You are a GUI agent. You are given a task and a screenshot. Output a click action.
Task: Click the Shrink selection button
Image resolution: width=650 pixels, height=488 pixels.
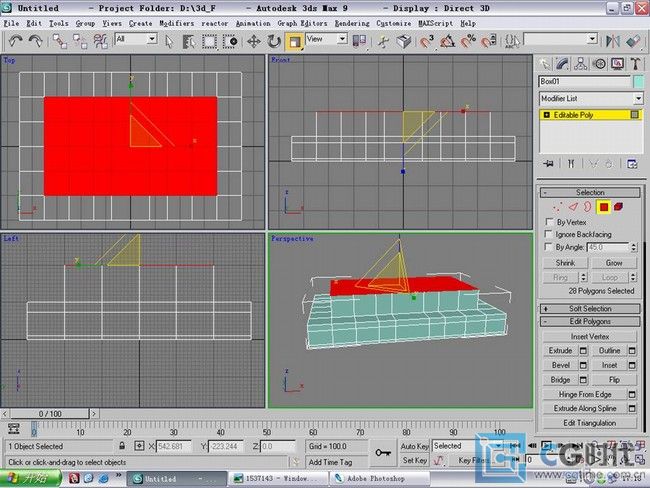pyautogui.click(x=565, y=263)
